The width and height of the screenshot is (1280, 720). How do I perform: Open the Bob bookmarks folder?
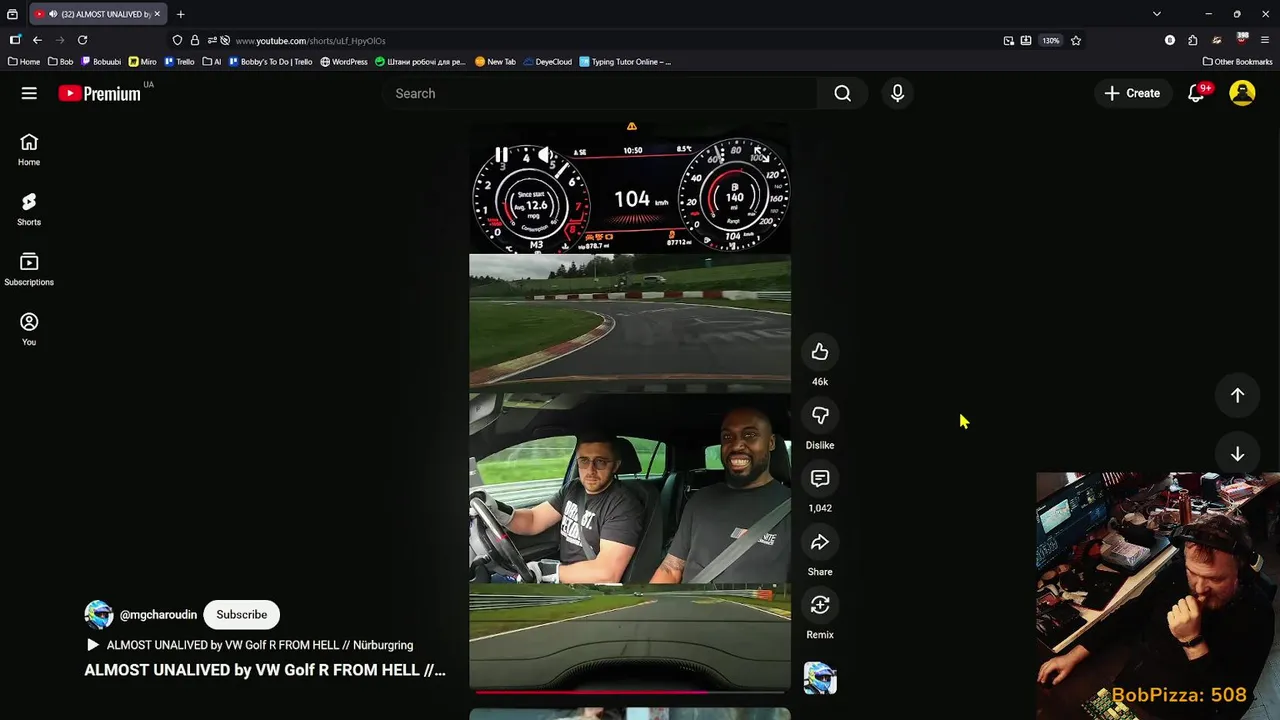(60, 62)
